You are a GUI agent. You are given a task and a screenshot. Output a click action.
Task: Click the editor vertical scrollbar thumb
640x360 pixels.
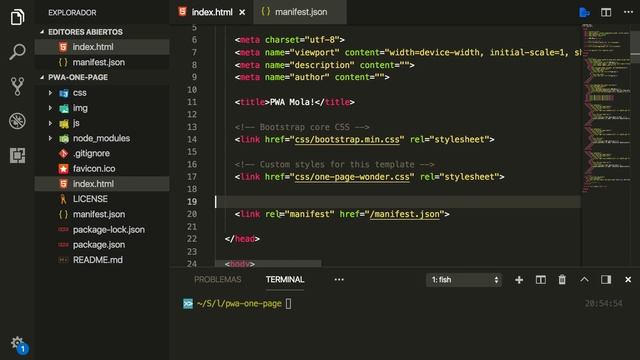(635, 48)
